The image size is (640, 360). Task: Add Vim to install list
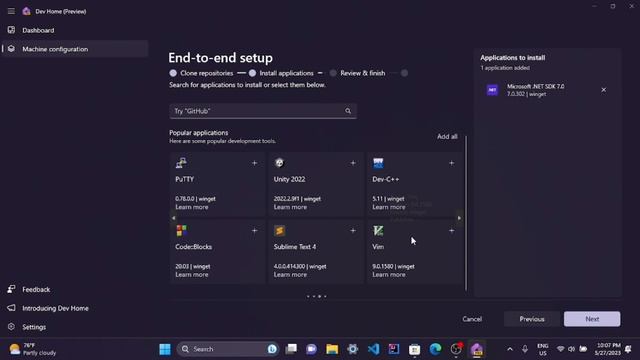(x=451, y=231)
